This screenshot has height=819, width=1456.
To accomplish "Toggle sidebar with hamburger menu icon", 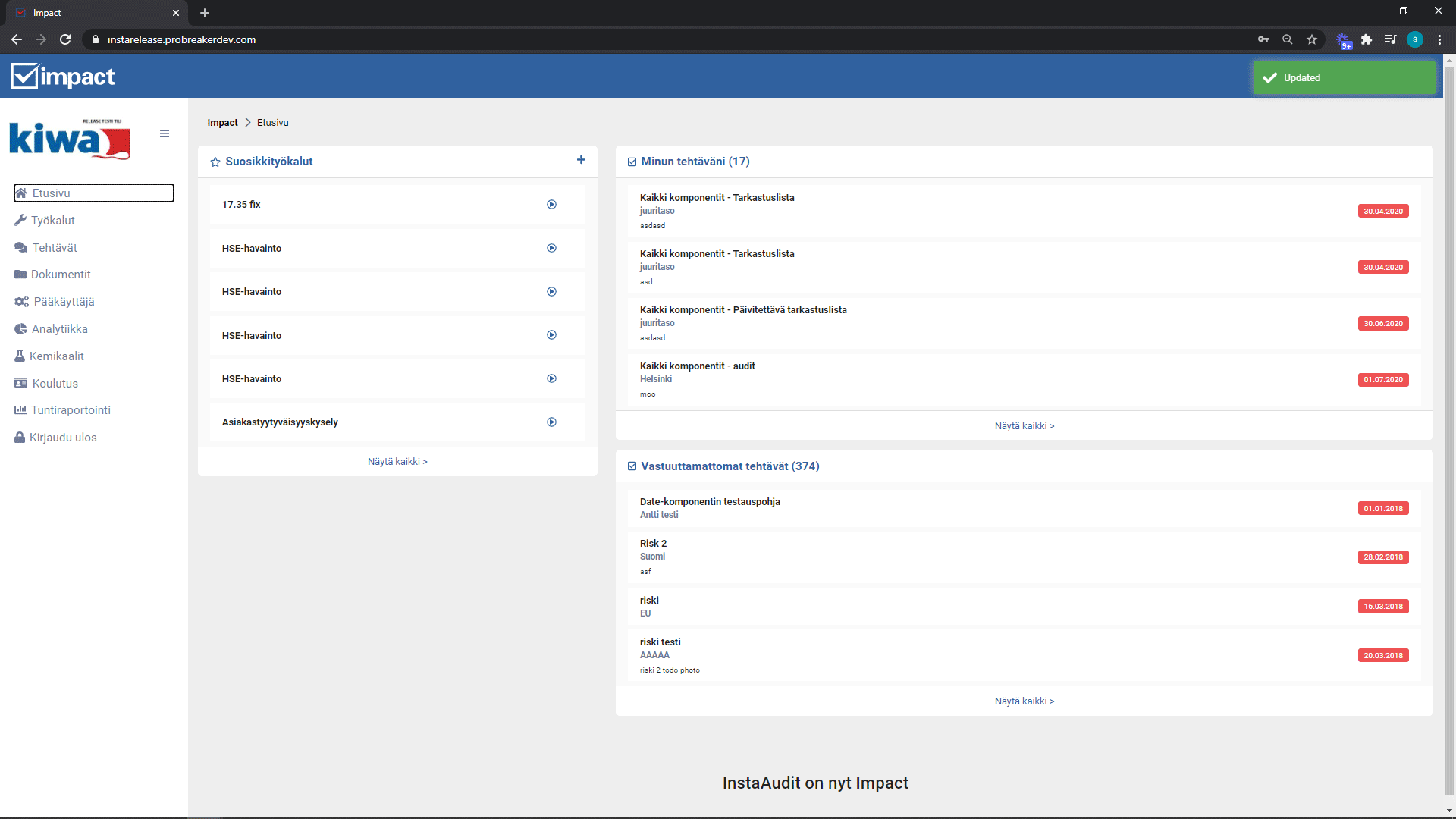I will tap(165, 133).
